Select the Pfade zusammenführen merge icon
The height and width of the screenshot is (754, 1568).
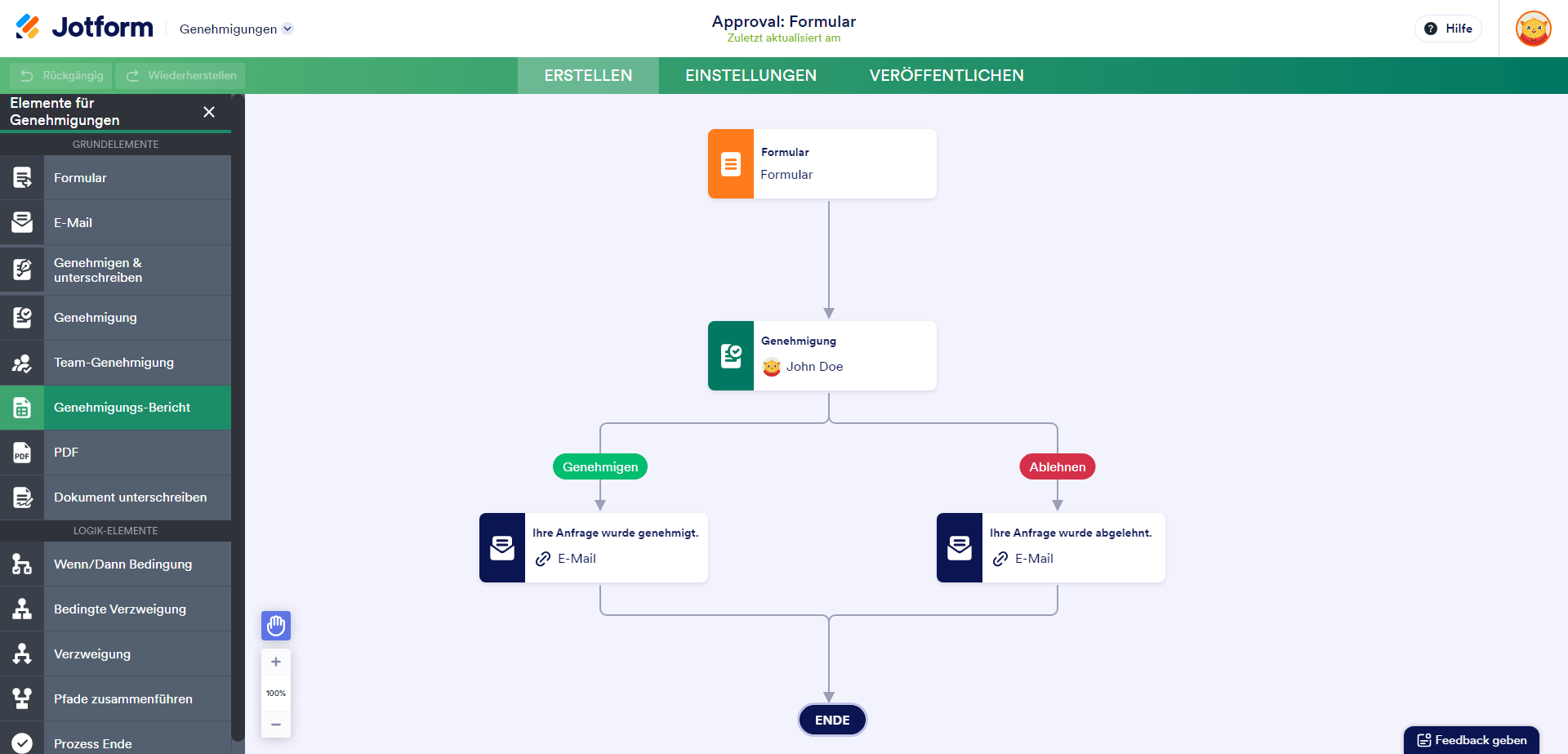point(22,699)
